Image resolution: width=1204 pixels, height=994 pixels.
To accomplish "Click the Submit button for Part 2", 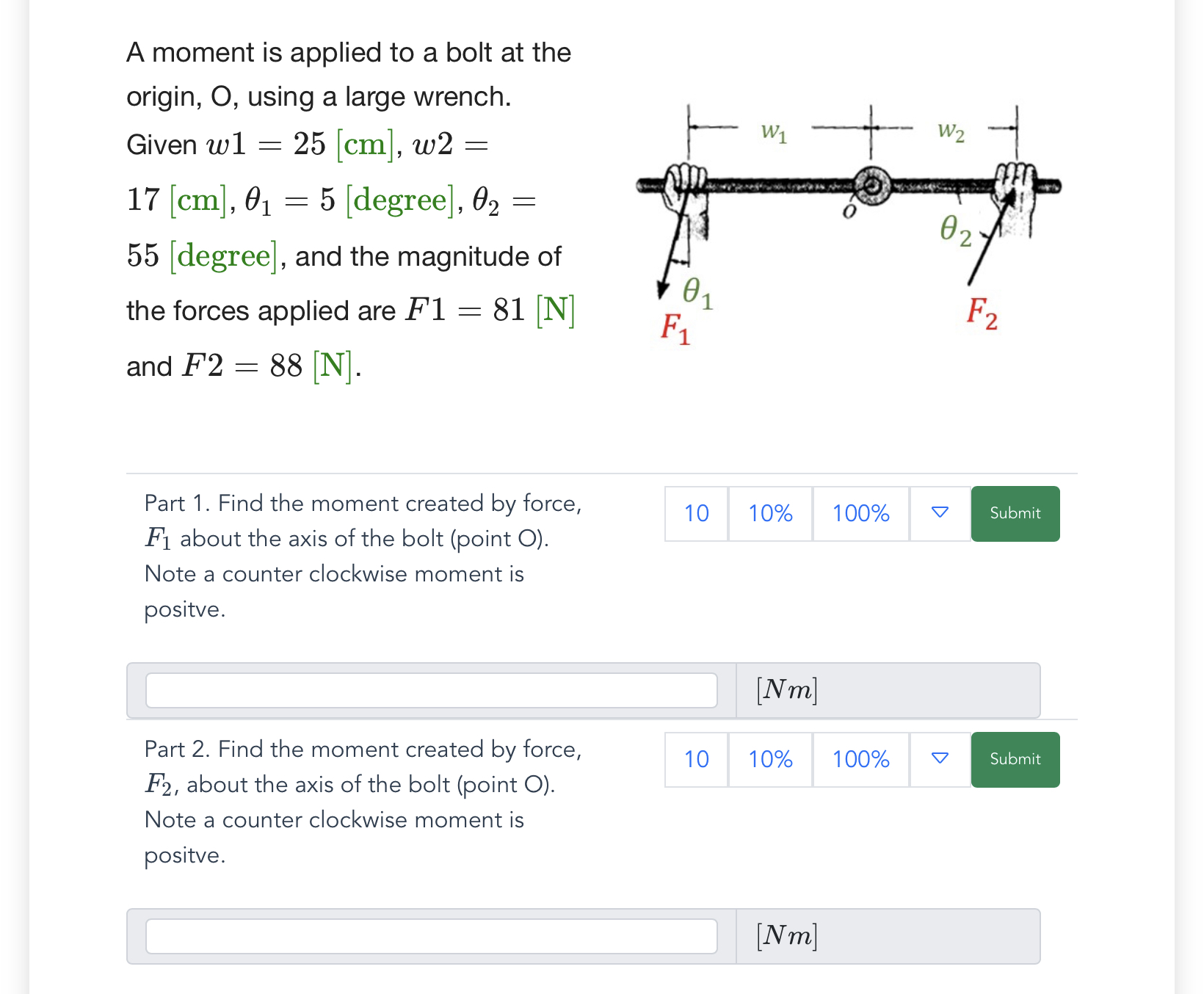I will click(x=1015, y=759).
